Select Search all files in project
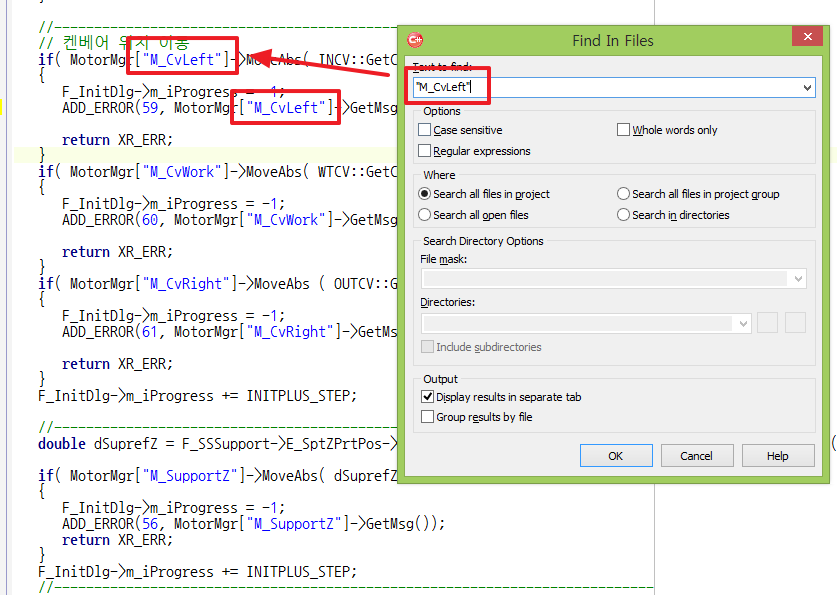Screen dimensions: 837x595 pos(426,194)
